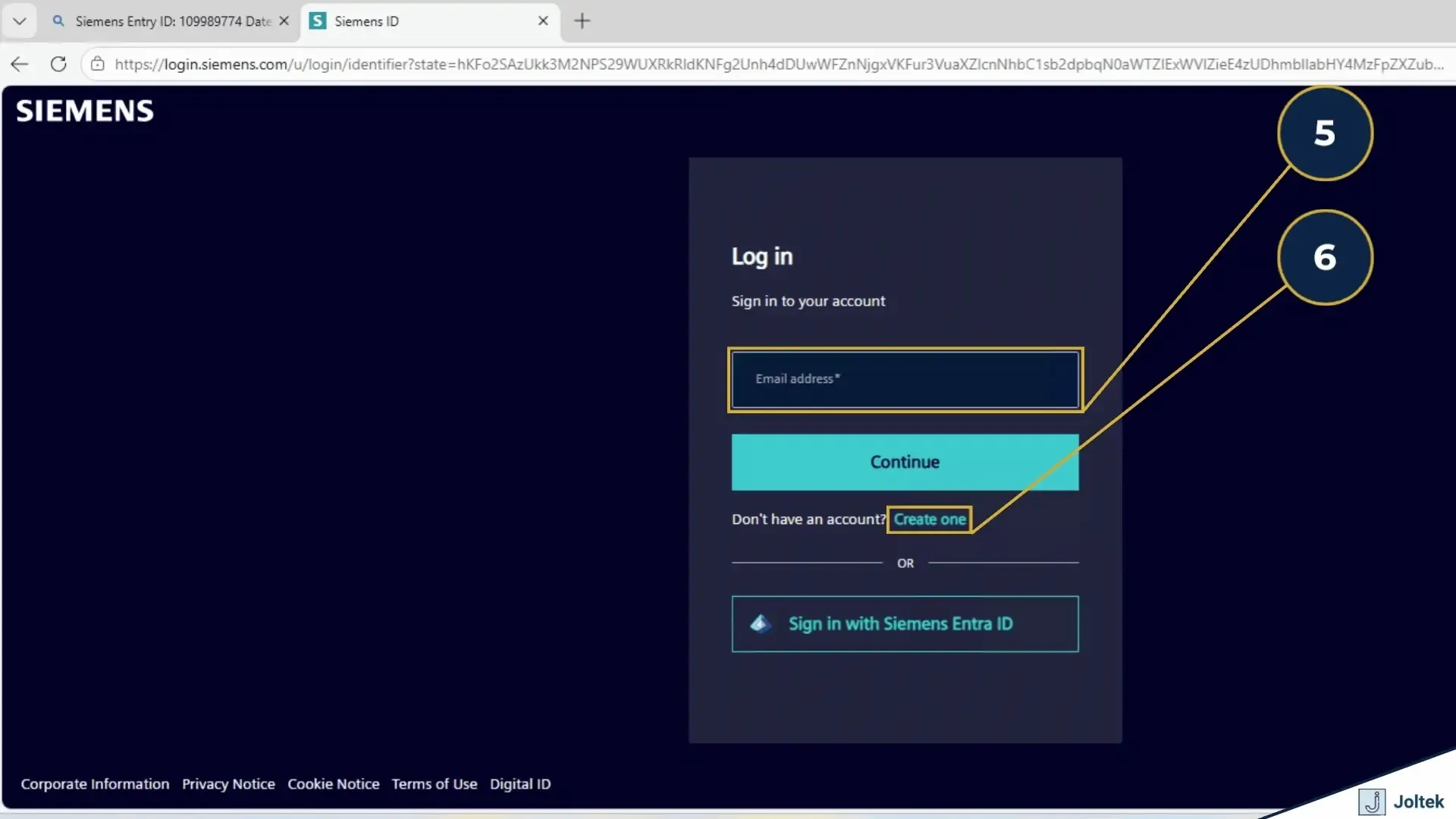The width and height of the screenshot is (1456, 819).
Task: Click the Email address field
Action: tap(905, 379)
